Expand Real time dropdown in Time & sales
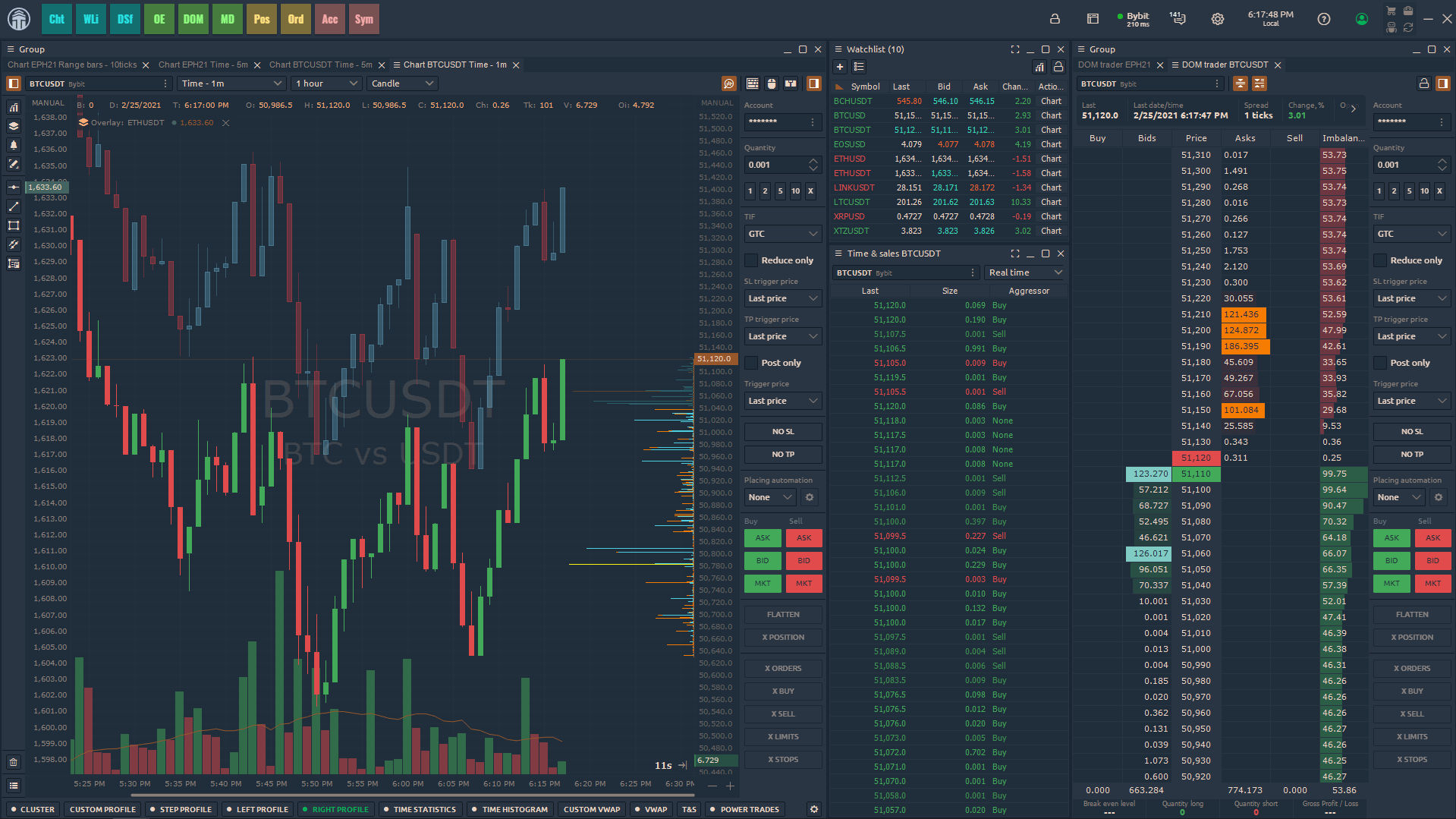1456x819 pixels. click(1025, 272)
